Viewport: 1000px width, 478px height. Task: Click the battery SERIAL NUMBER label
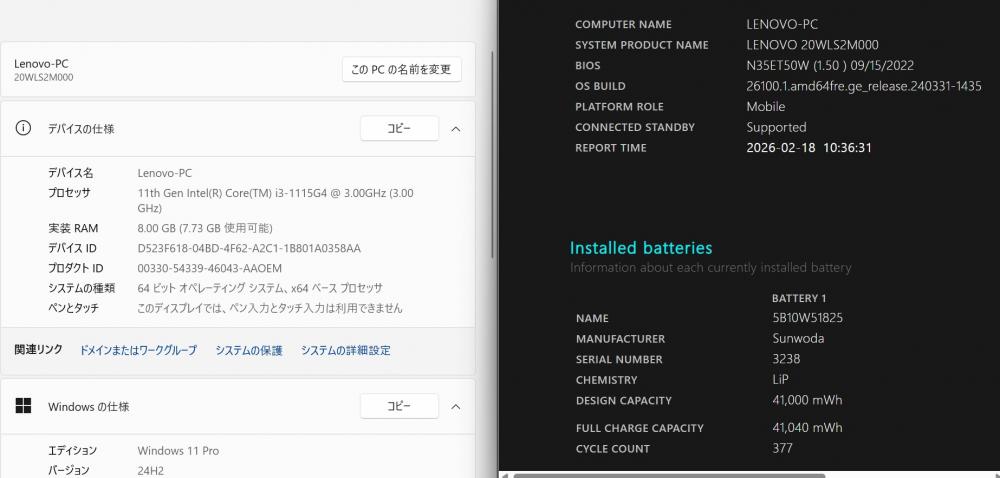[619, 359]
